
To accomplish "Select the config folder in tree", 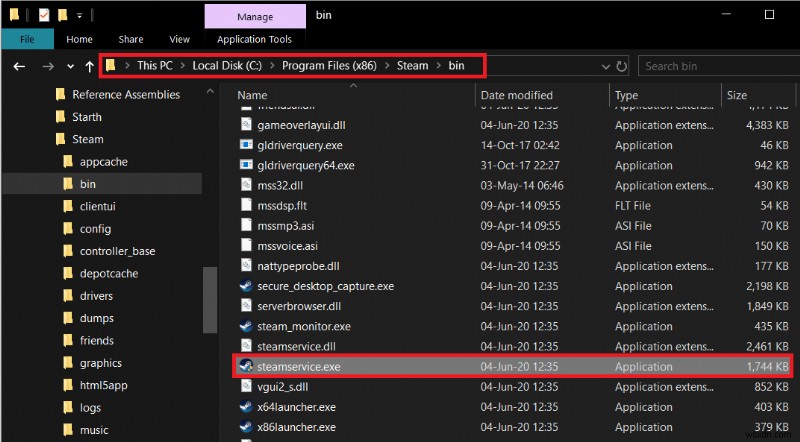I will coord(95,229).
